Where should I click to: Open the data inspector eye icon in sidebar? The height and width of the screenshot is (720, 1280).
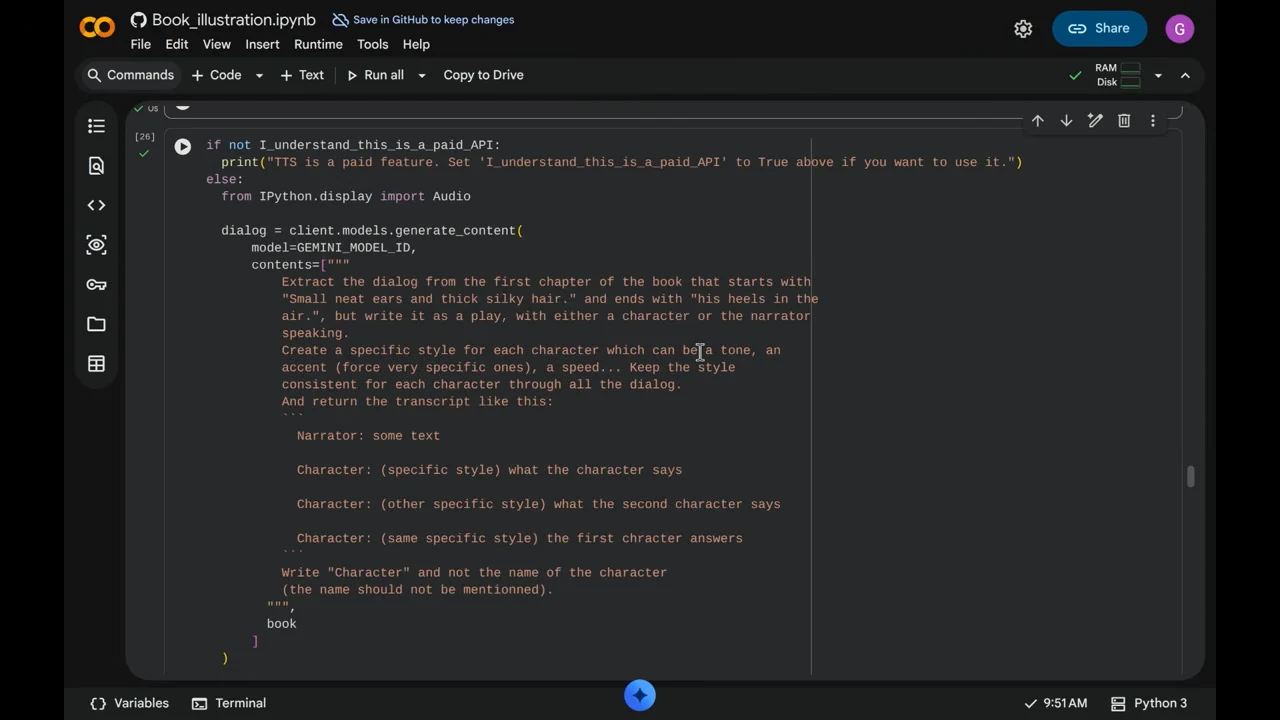click(x=96, y=245)
